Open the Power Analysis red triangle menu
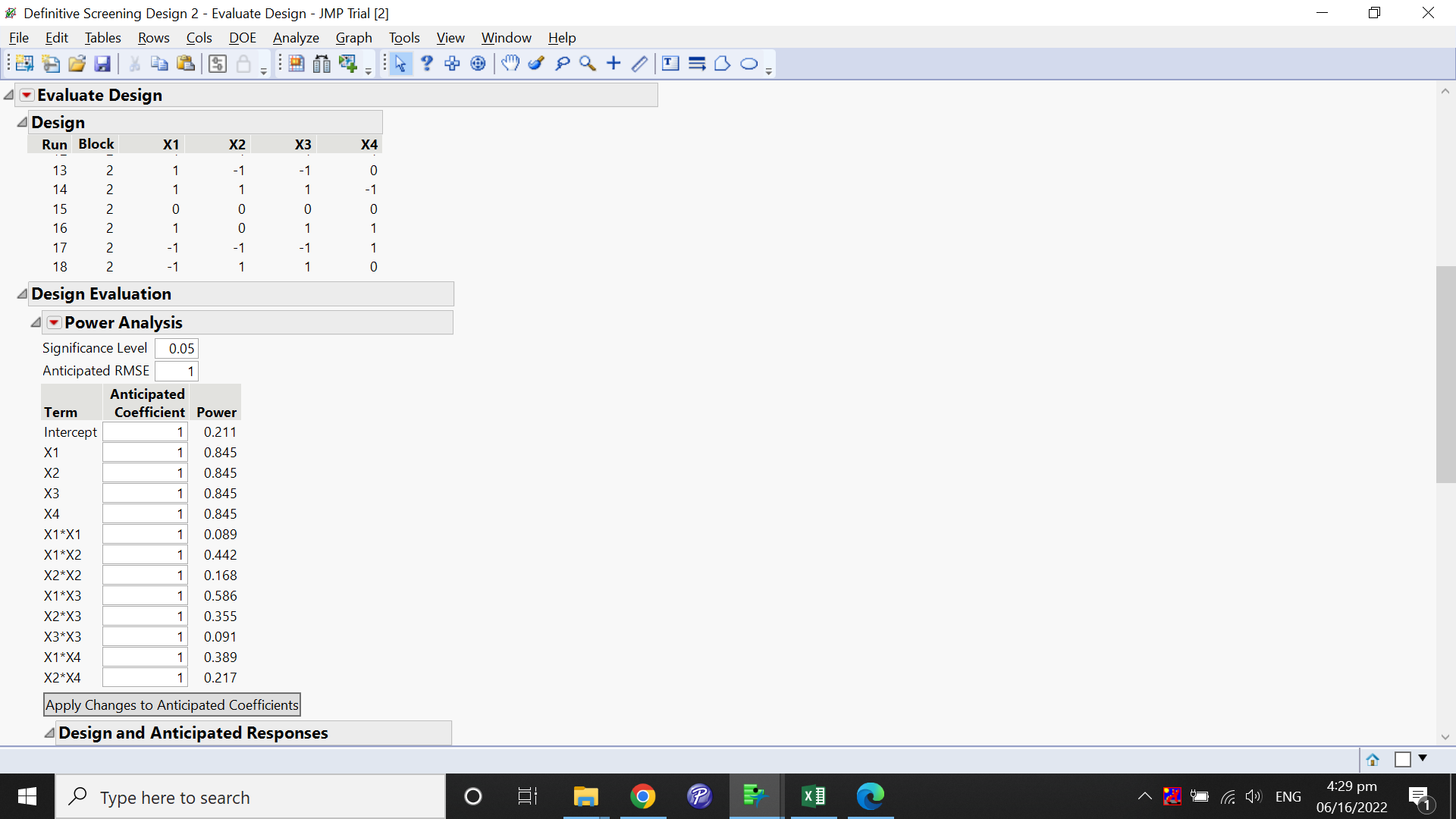The height and width of the screenshot is (819, 1456). 54,322
